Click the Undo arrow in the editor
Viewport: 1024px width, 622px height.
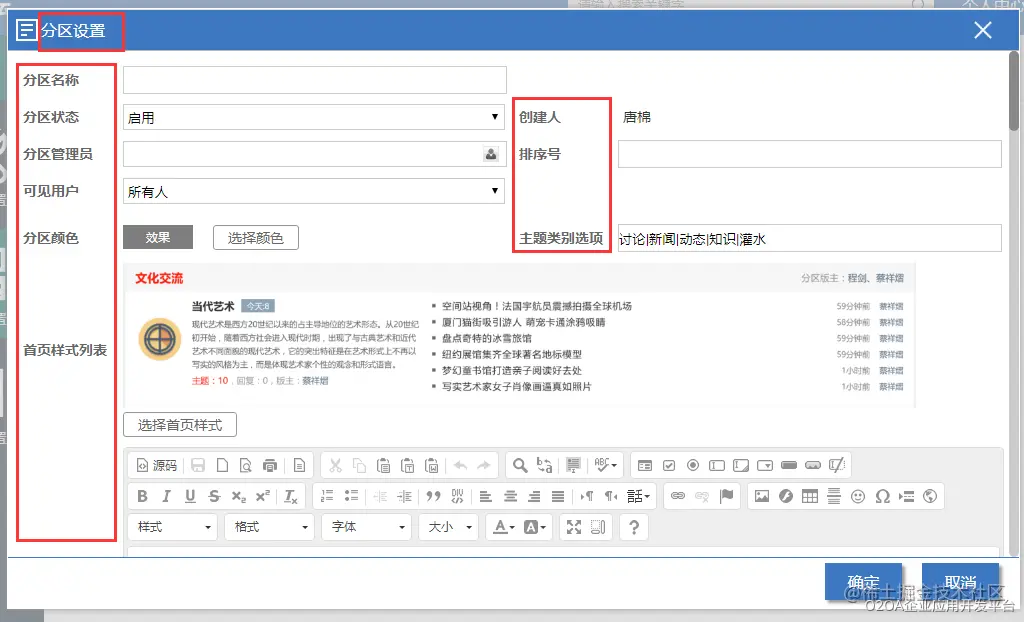click(x=461, y=464)
